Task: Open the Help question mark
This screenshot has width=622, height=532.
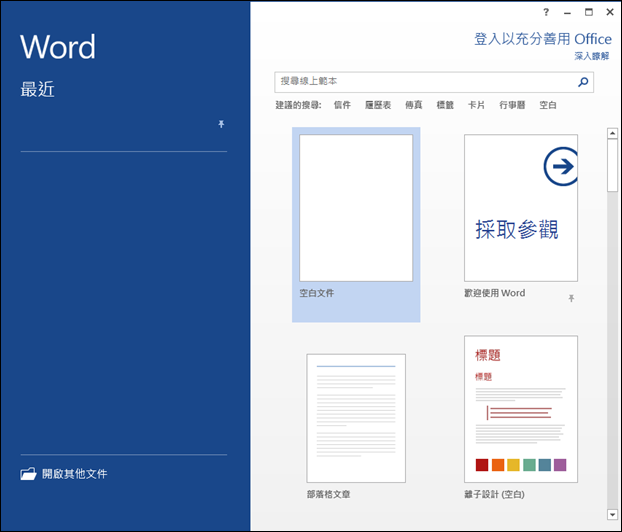Action: 546,12
